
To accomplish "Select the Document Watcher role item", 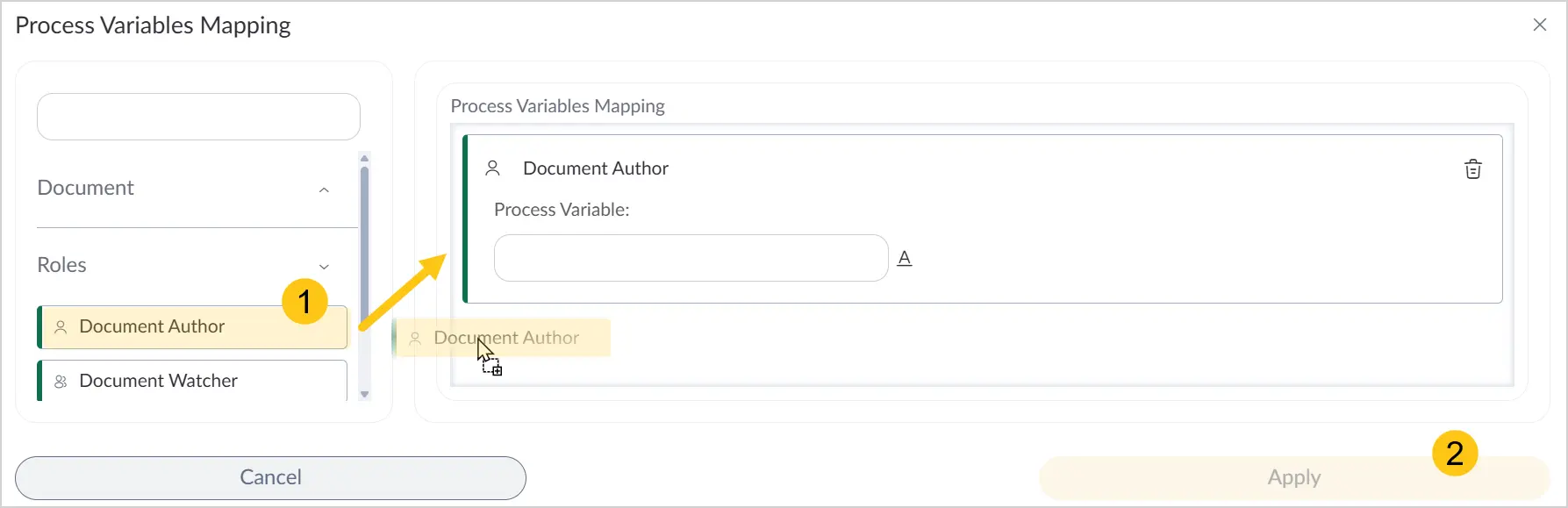I will tap(193, 381).
